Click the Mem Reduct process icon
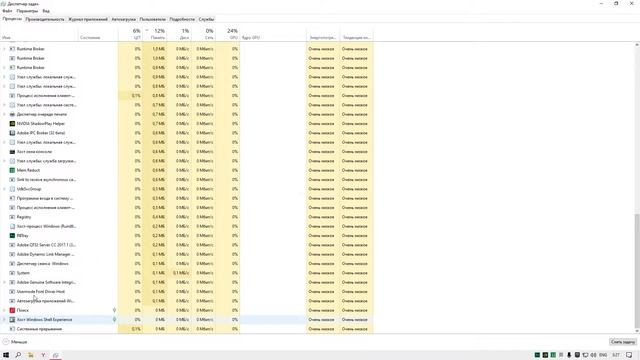640x360 pixels. pos(12,170)
